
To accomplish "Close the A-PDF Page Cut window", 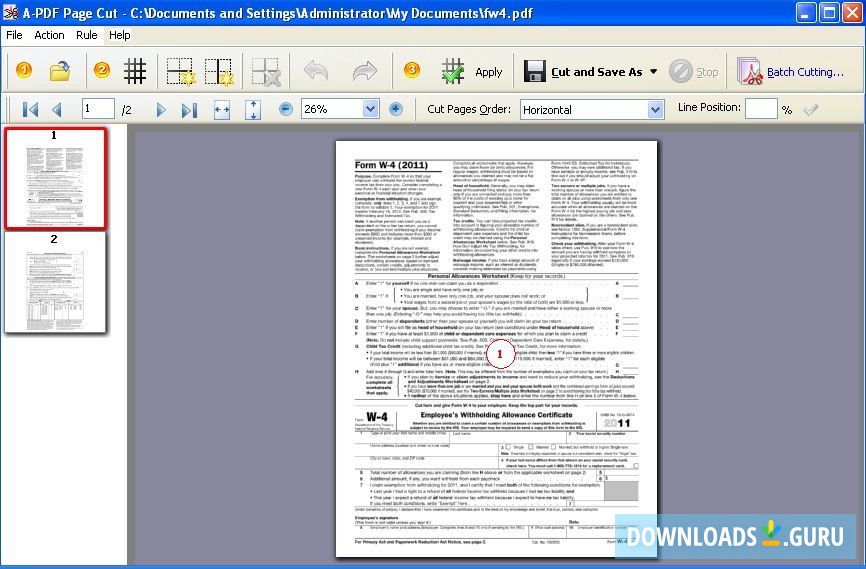I will pyautogui.click(x=853, y=12).
